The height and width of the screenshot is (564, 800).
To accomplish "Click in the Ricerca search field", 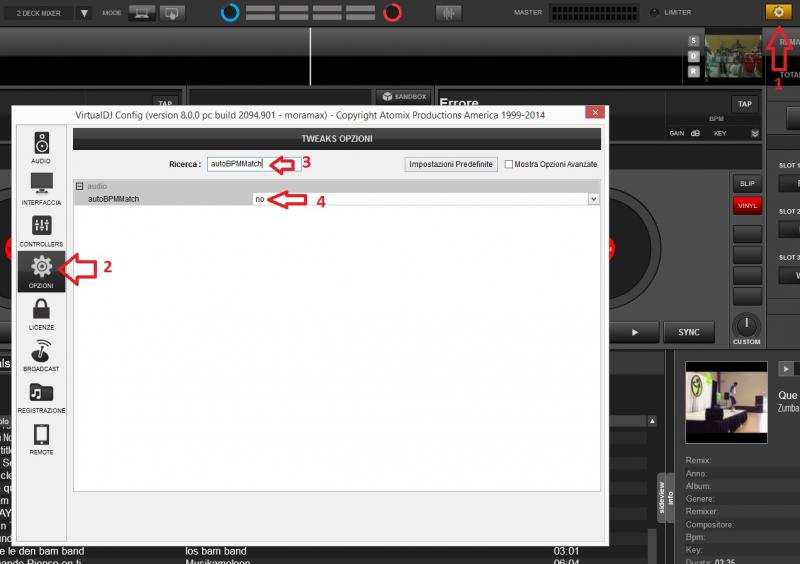I will pyautogui.click(x=254, y=164).
